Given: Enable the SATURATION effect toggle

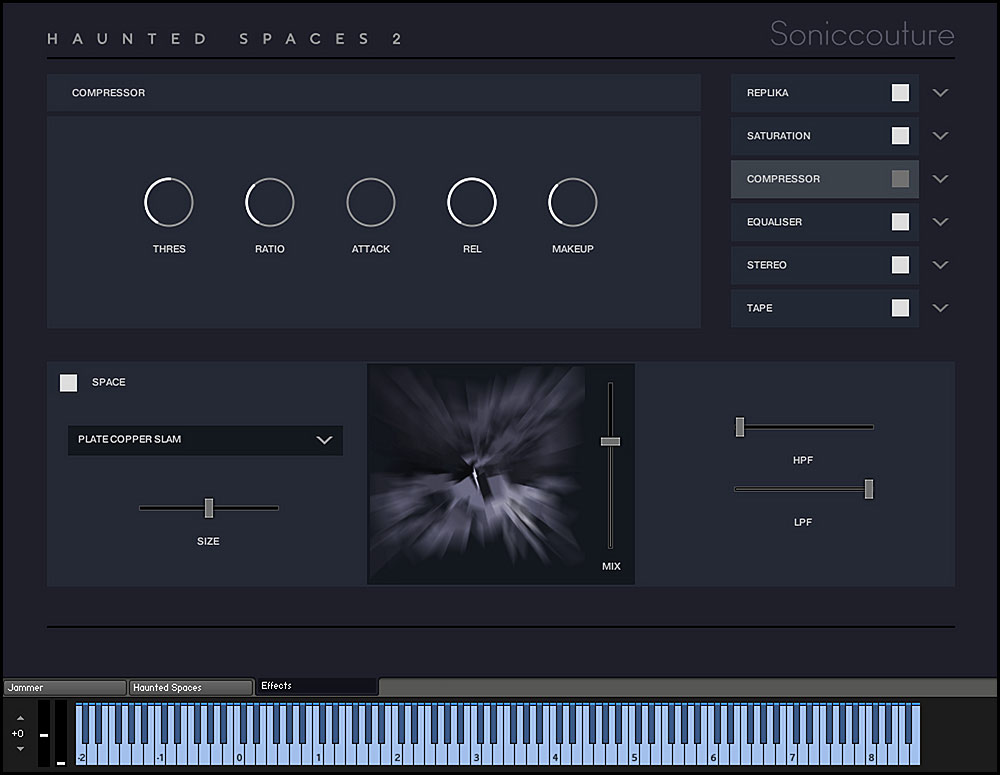Looking at the screenshot, I should coord(900,135).
